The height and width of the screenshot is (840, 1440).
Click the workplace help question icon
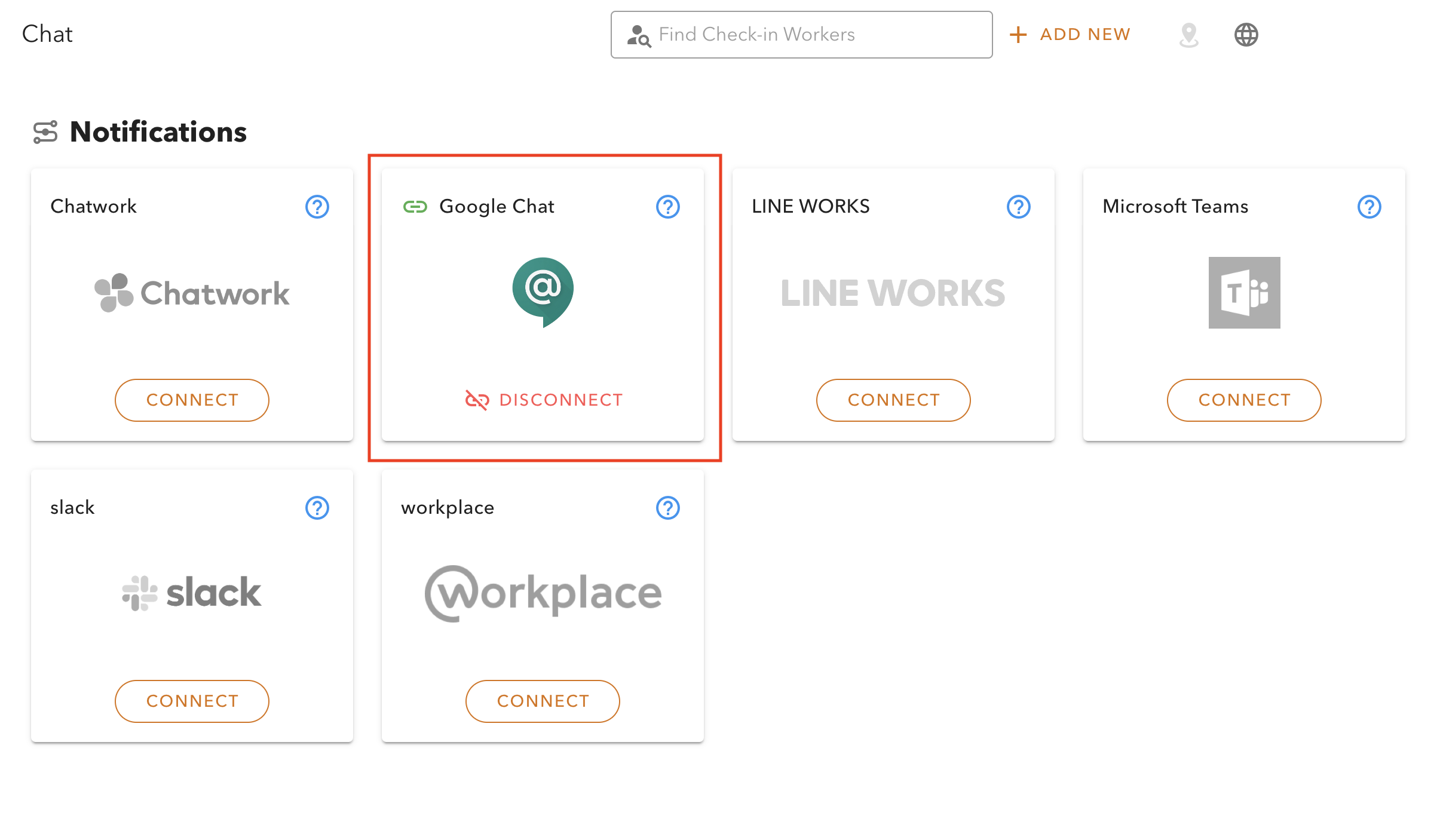(667, 508)
